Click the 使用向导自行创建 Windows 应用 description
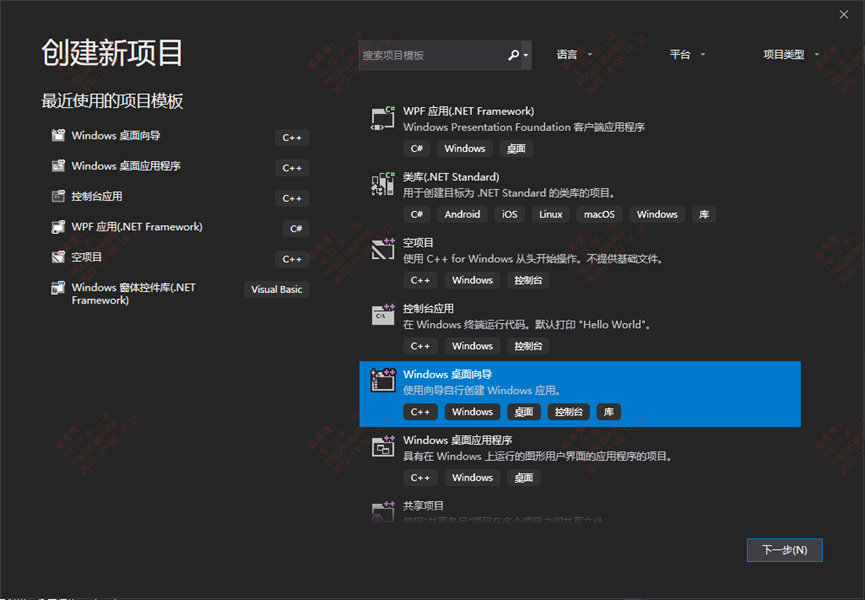 tap(482, 390)
